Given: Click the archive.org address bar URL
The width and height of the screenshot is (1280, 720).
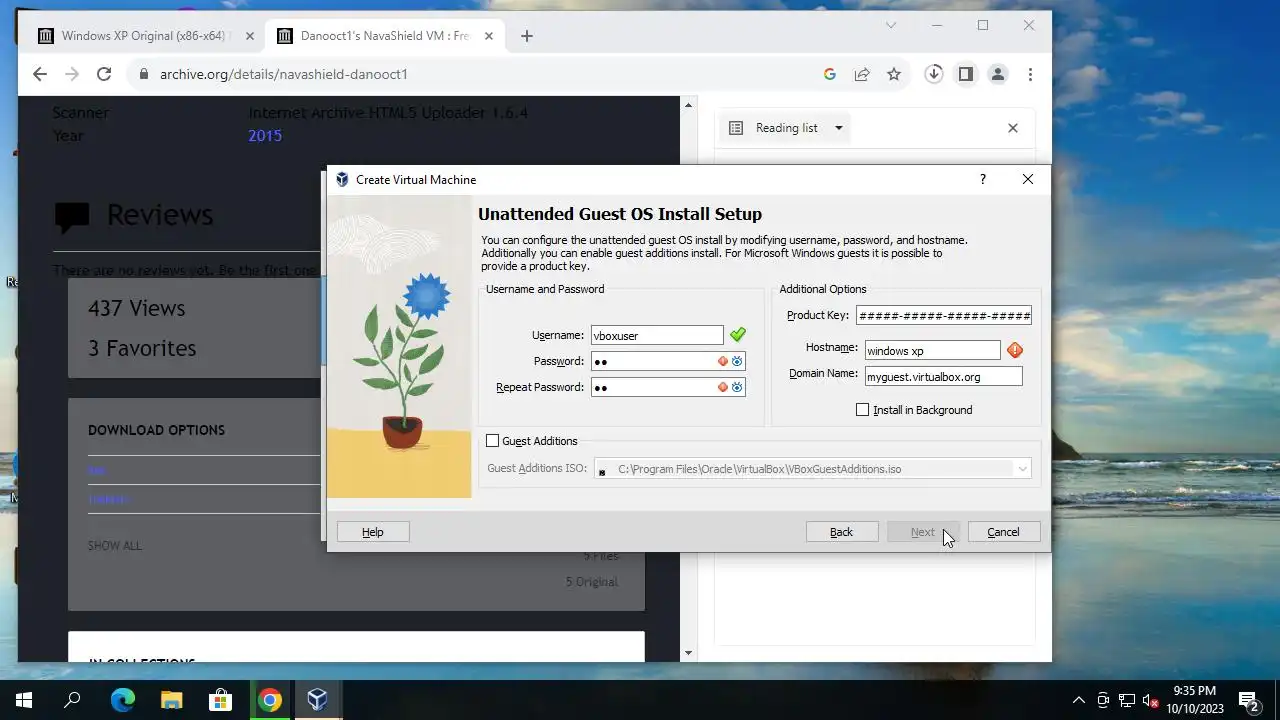Looking at the screenshot, I should pyautogui.click(x=284, y=74).
